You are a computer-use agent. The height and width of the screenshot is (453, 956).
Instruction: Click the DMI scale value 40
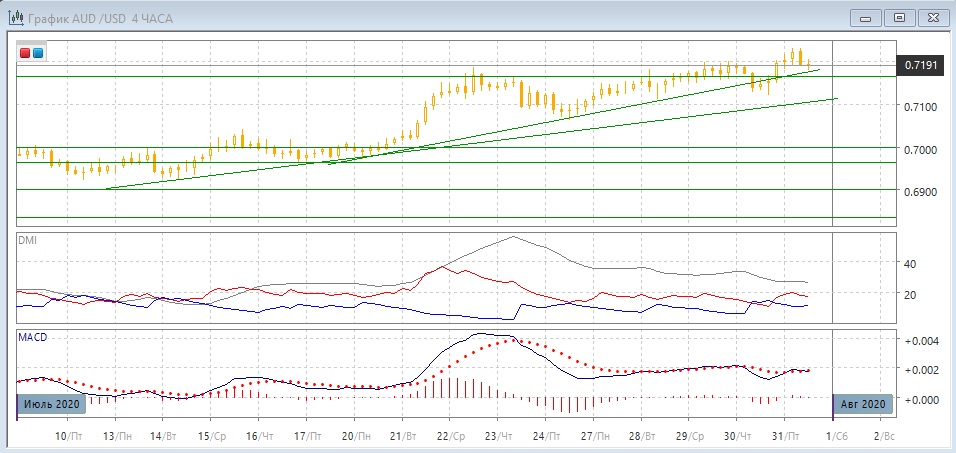point(910,264)
